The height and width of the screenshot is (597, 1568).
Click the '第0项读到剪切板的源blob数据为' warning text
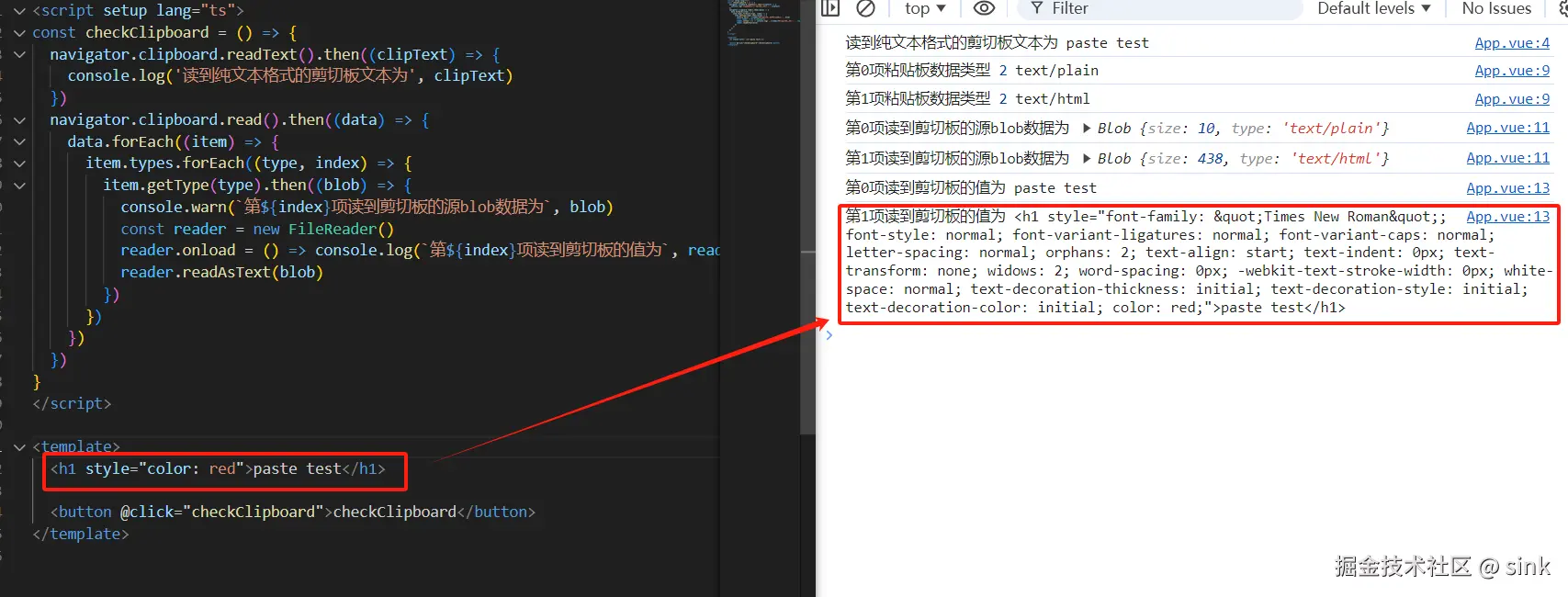coord(957,129)
